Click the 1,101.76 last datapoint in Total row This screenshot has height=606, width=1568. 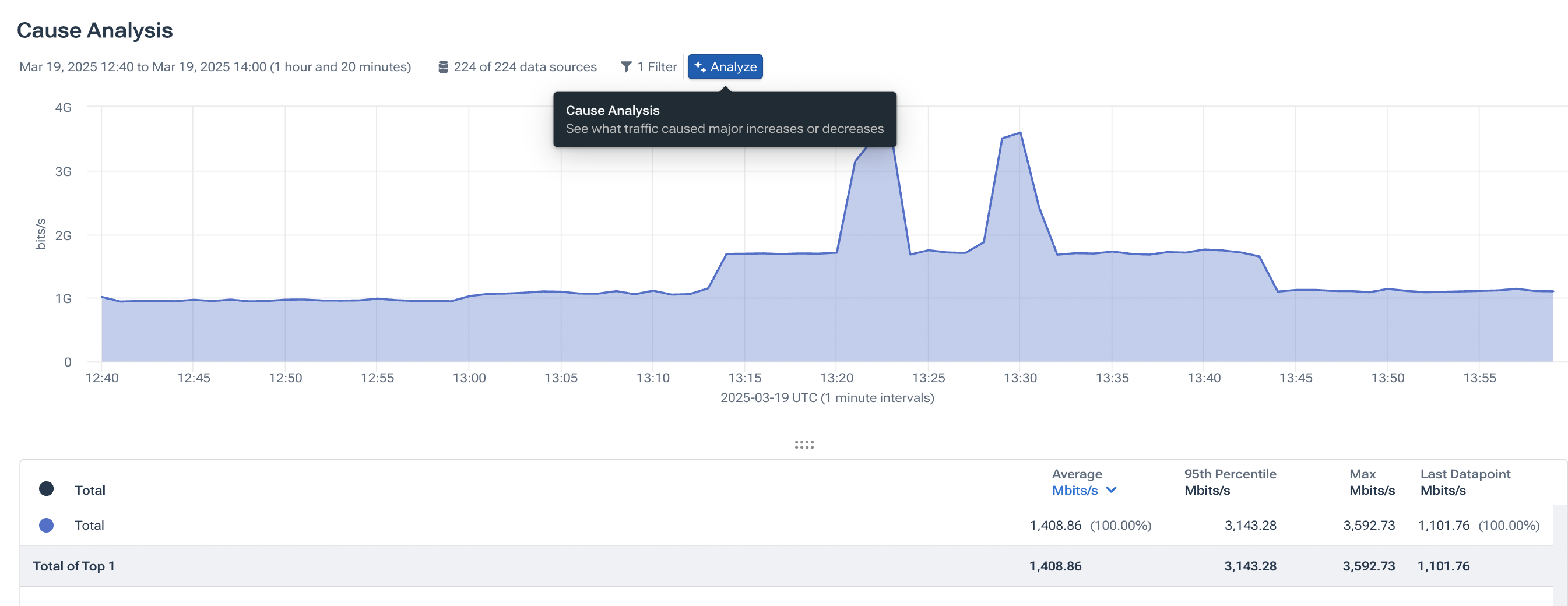pos(1443,525)
